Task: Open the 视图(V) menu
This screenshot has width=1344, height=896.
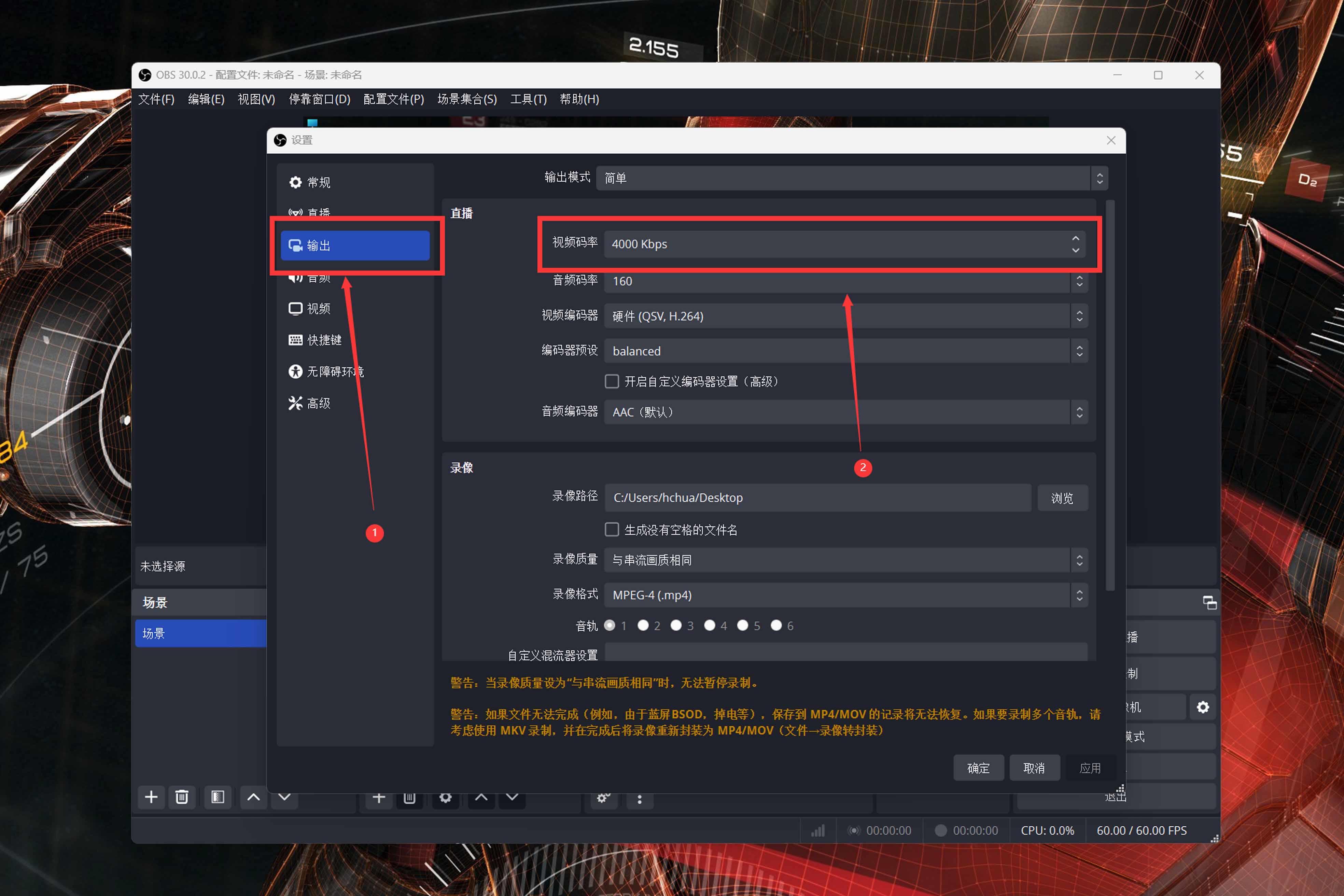Action: (x=256, y=99)
